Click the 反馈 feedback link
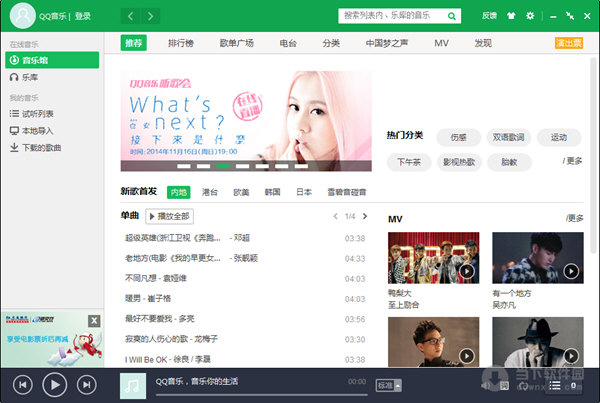Image resolution: width=600 pixels, height=403 pixels. pos(489,16)
